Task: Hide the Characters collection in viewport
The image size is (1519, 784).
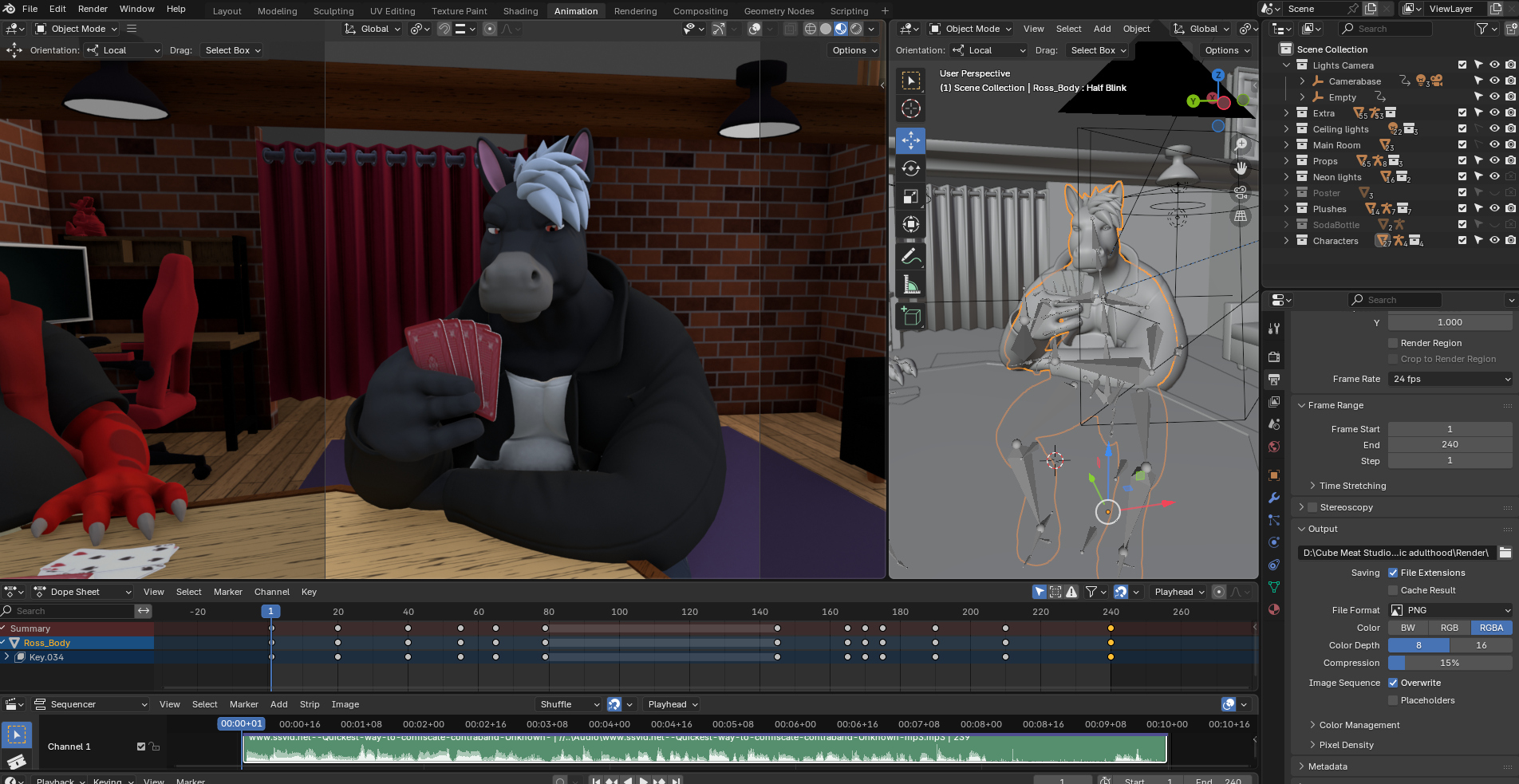Action: click(1494, 240)
